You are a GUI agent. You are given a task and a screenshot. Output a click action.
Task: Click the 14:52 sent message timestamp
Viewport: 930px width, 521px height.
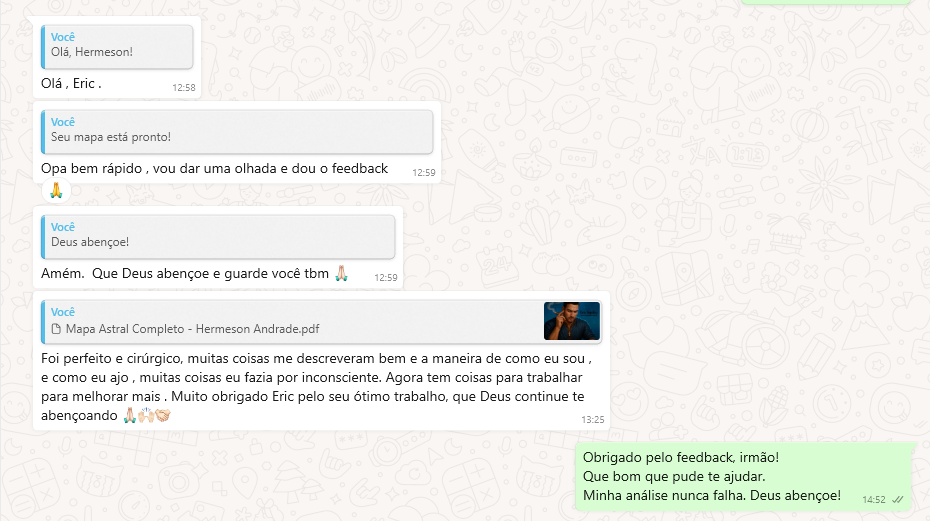pyautogui.click(x=874, y=500)
